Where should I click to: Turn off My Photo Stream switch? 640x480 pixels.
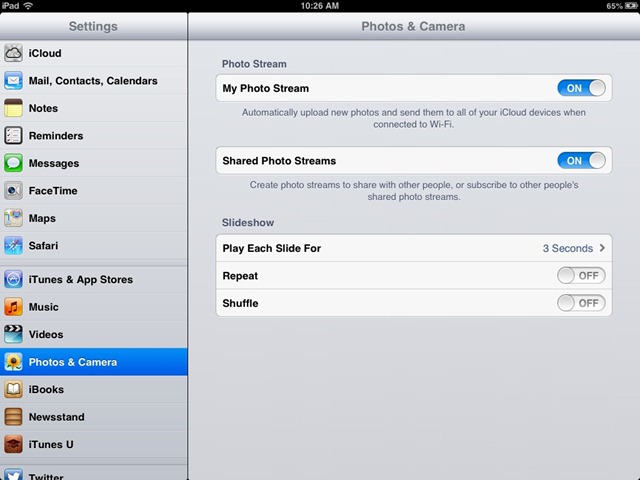(x=581, y=88)
